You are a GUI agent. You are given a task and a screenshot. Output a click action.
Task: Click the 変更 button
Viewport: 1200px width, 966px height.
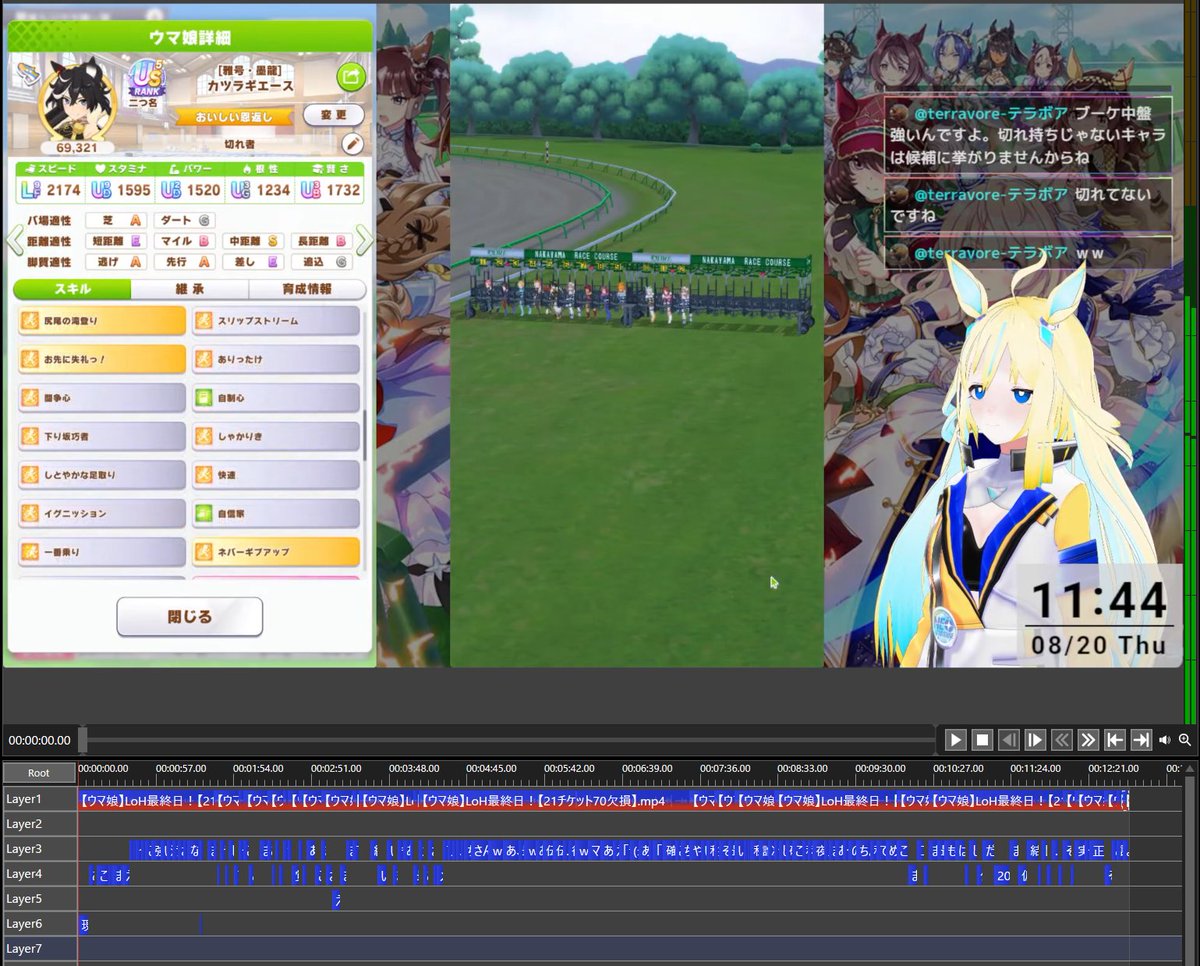pos(333,114)
